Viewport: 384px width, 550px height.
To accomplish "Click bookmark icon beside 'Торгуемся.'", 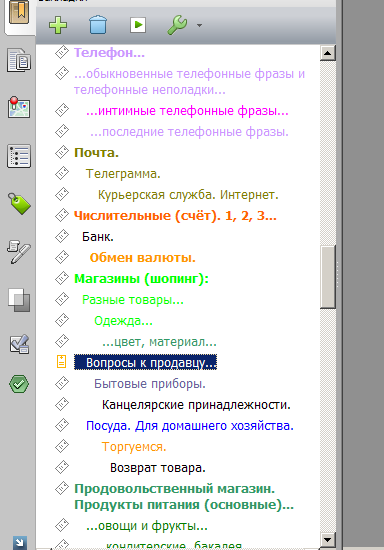I will coord(62,447).
